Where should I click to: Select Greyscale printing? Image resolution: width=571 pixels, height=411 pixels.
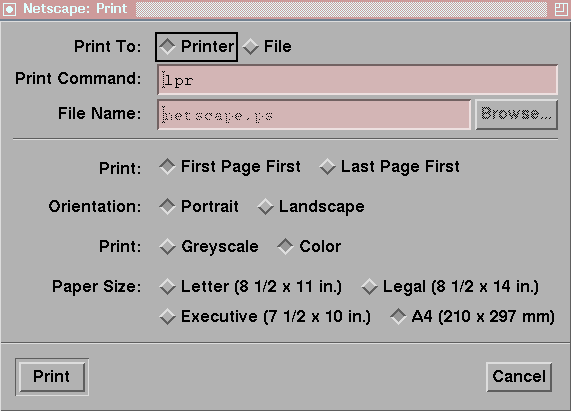point(209,246)
